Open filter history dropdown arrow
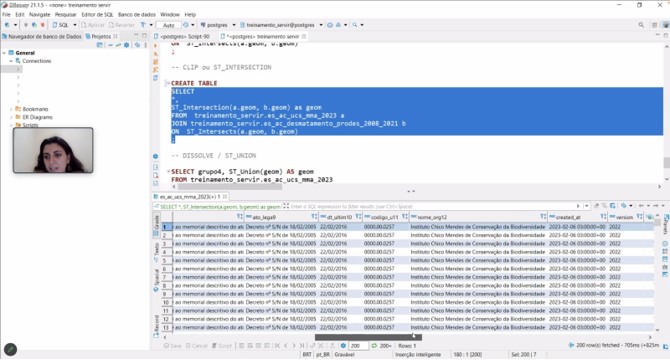The image size is (670, 360). coord(586,206)
